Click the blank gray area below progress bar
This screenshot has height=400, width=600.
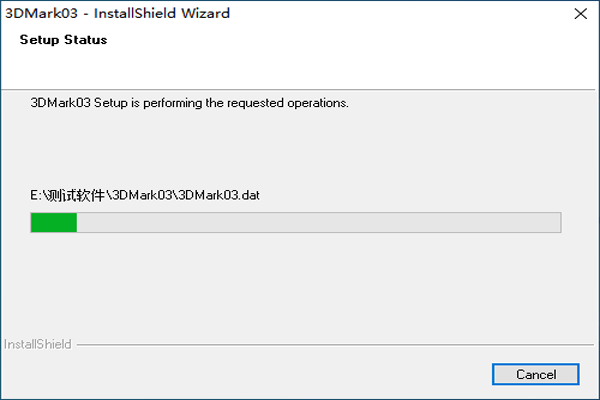[300, 285]
